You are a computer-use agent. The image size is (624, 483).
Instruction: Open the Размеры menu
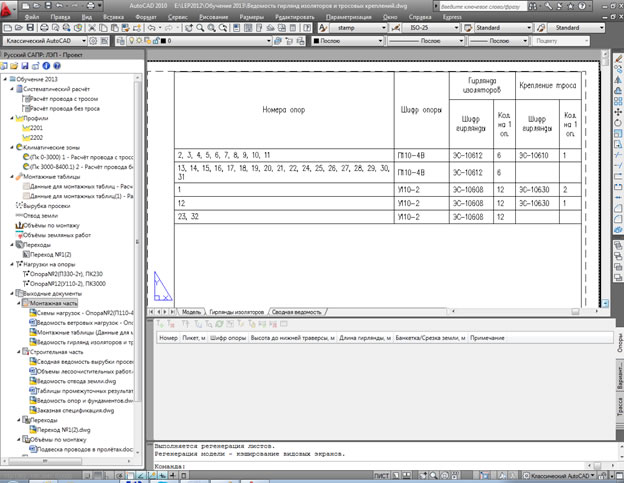pyautogui.click(x=252, y=18)
